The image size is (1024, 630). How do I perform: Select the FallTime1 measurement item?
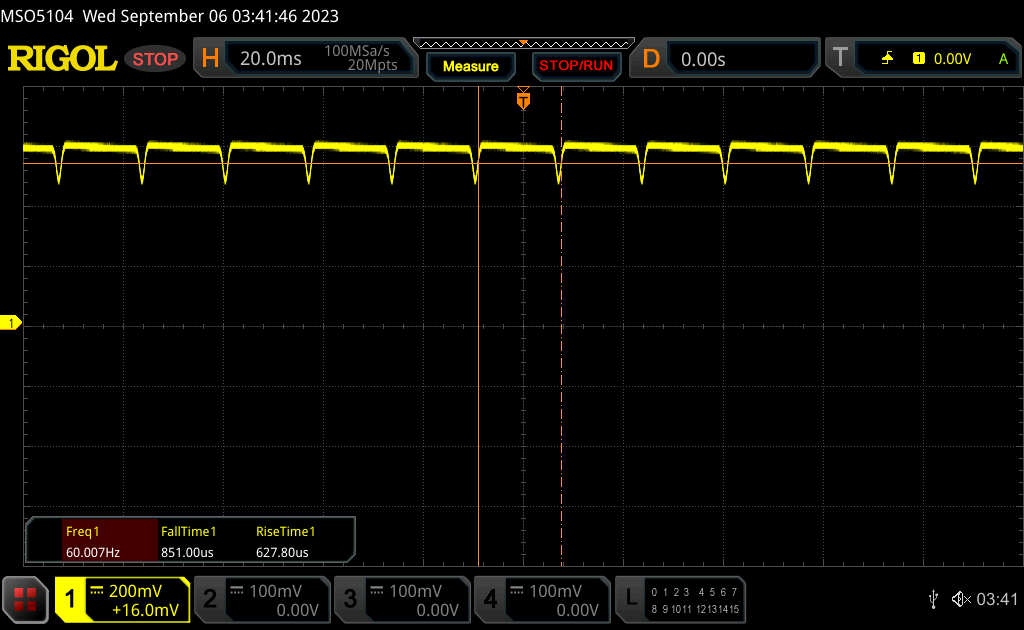pos(188,531)
